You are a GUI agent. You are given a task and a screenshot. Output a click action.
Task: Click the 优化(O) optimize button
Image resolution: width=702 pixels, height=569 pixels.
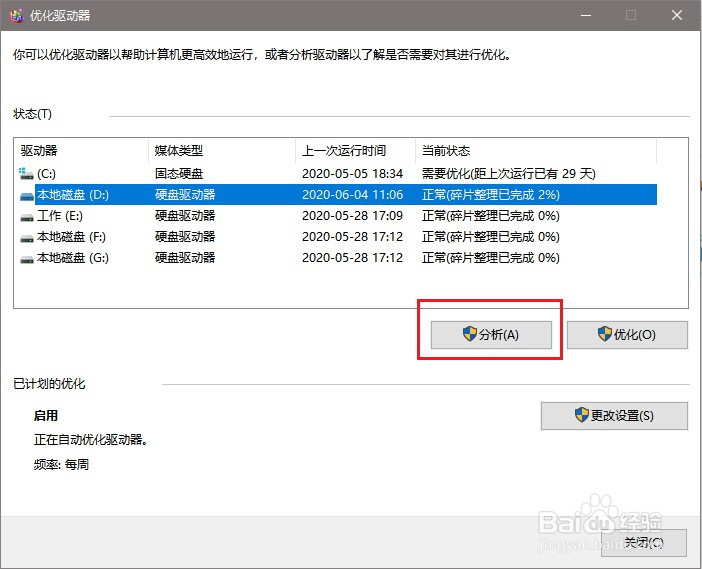[x=627, y=334]
